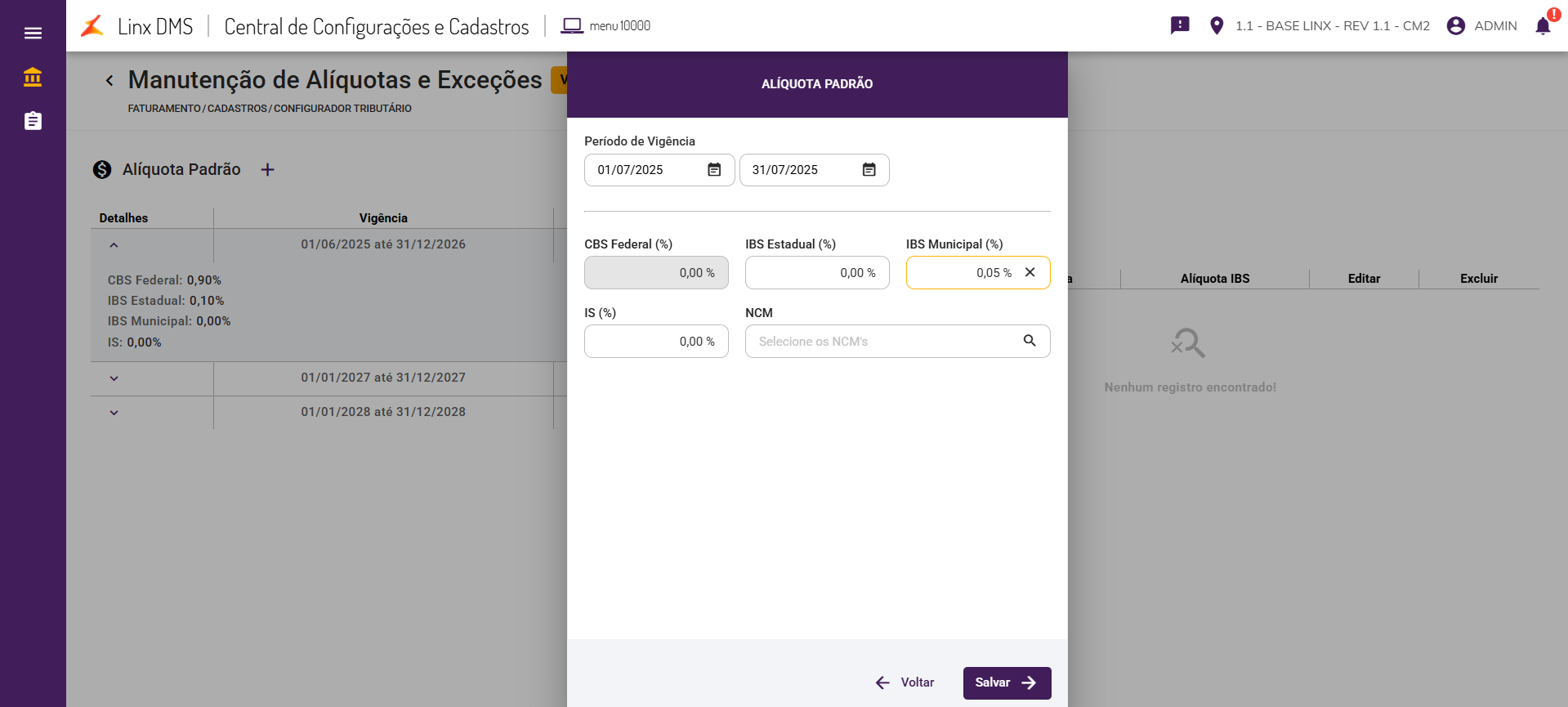Click the ADMIN user account icon
The image size is (1568, 707).
[x=1455, y=25]
